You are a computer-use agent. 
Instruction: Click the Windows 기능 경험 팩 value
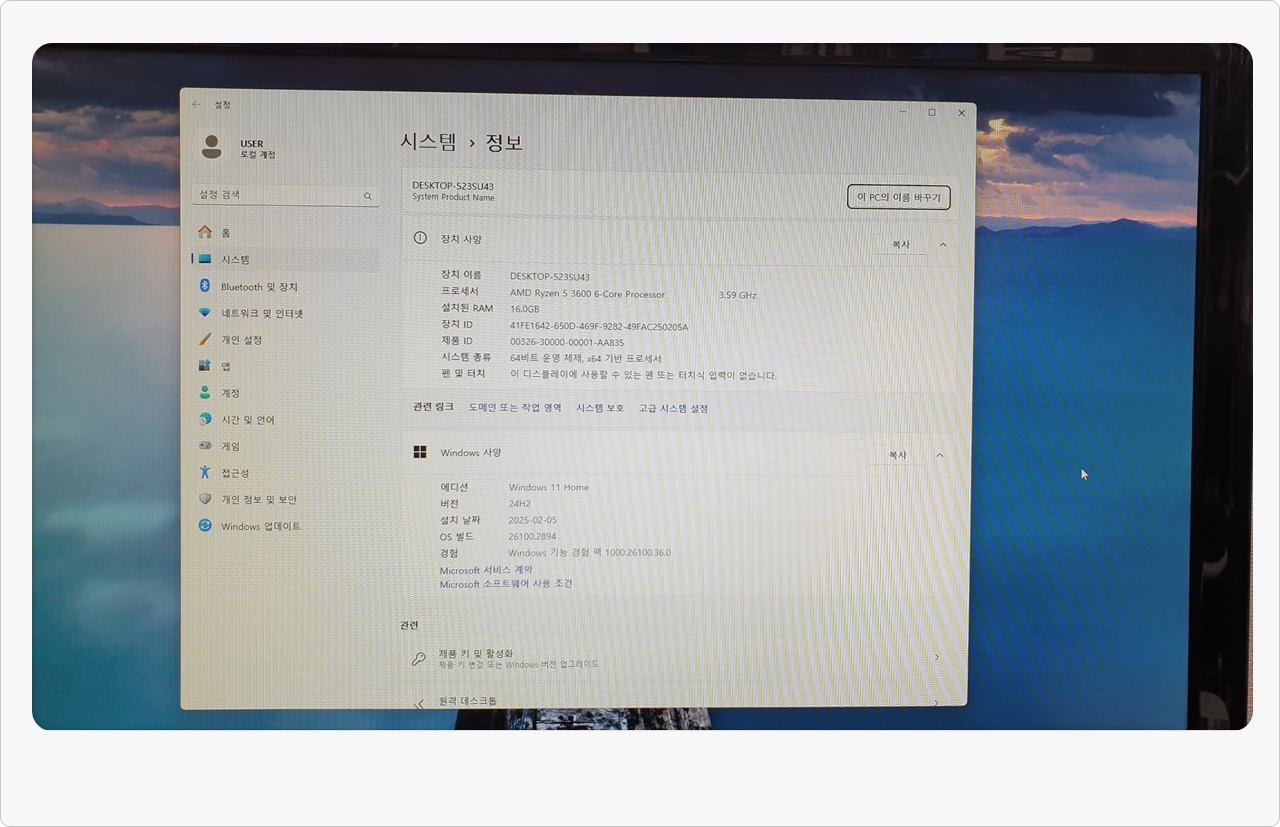click(590, 552)
